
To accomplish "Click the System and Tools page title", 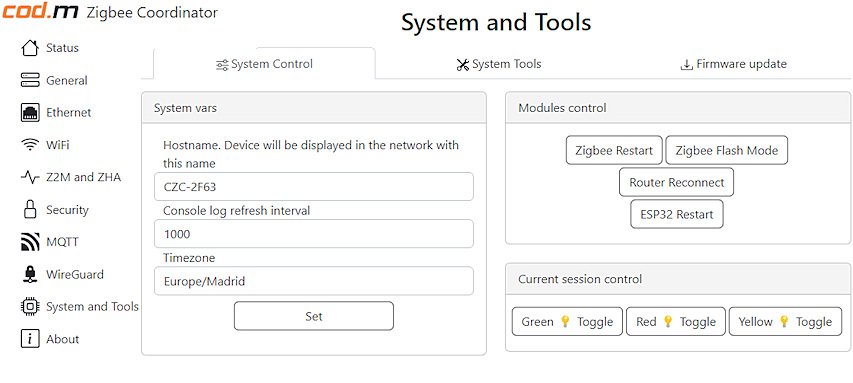I will tap(496, 23).
